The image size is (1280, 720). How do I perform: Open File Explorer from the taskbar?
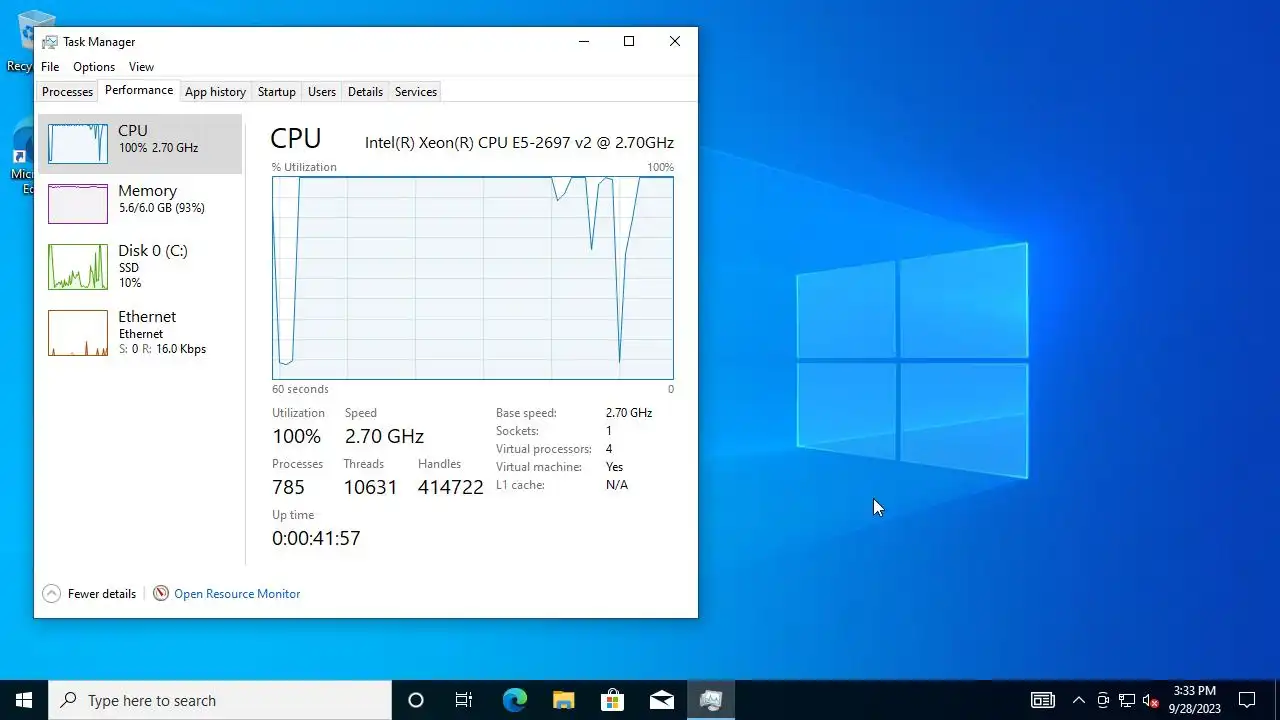(x=563, y=700)
